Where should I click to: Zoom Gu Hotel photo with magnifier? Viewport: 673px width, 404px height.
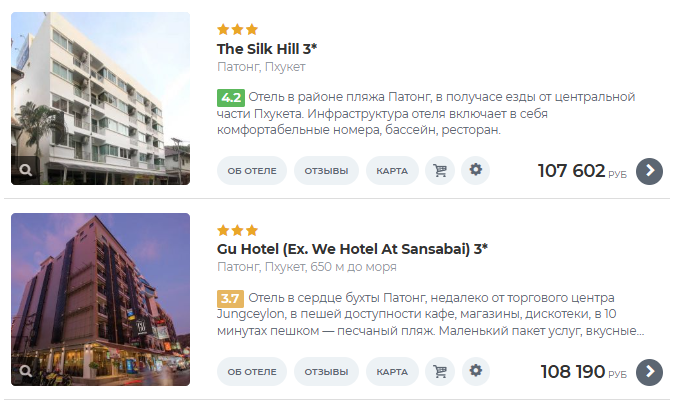click(26, 371)
